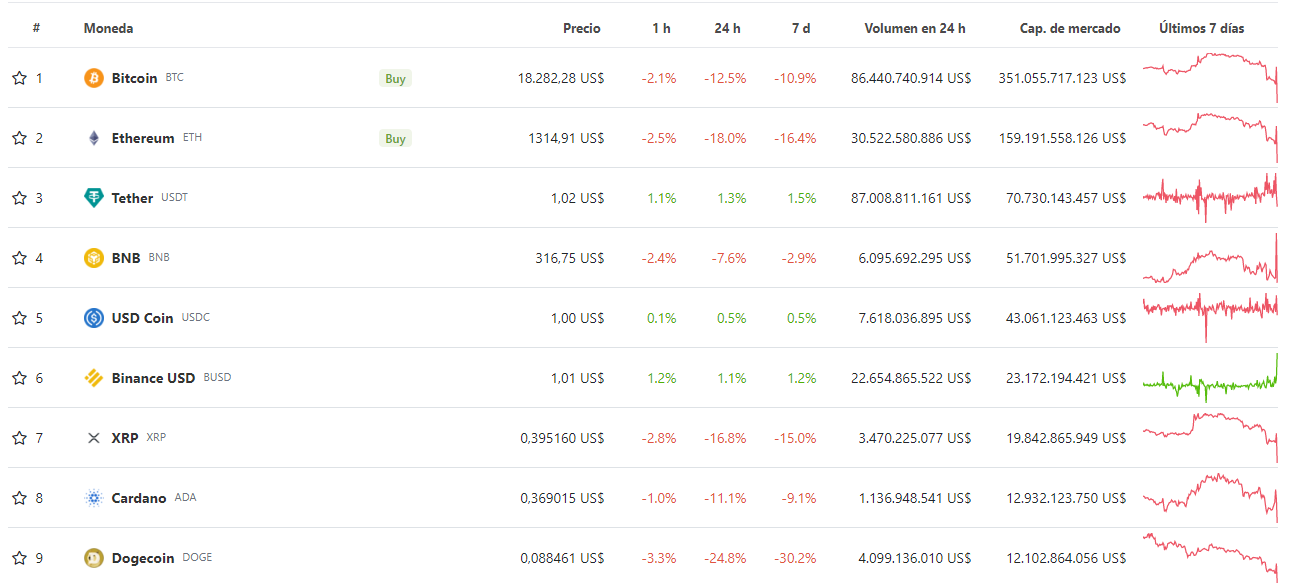Click the Dogecoin logo icon
This screenshot has width=1308, height=584.
94,558
